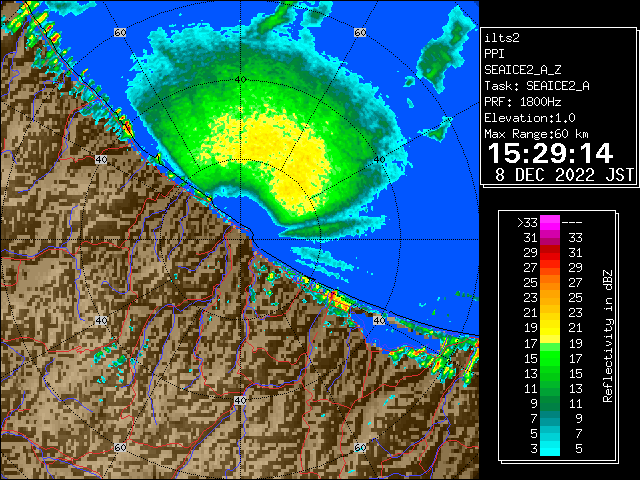
Task: Click the 40 km label over land, west-southwest
Action: click(x=101, y=320)
